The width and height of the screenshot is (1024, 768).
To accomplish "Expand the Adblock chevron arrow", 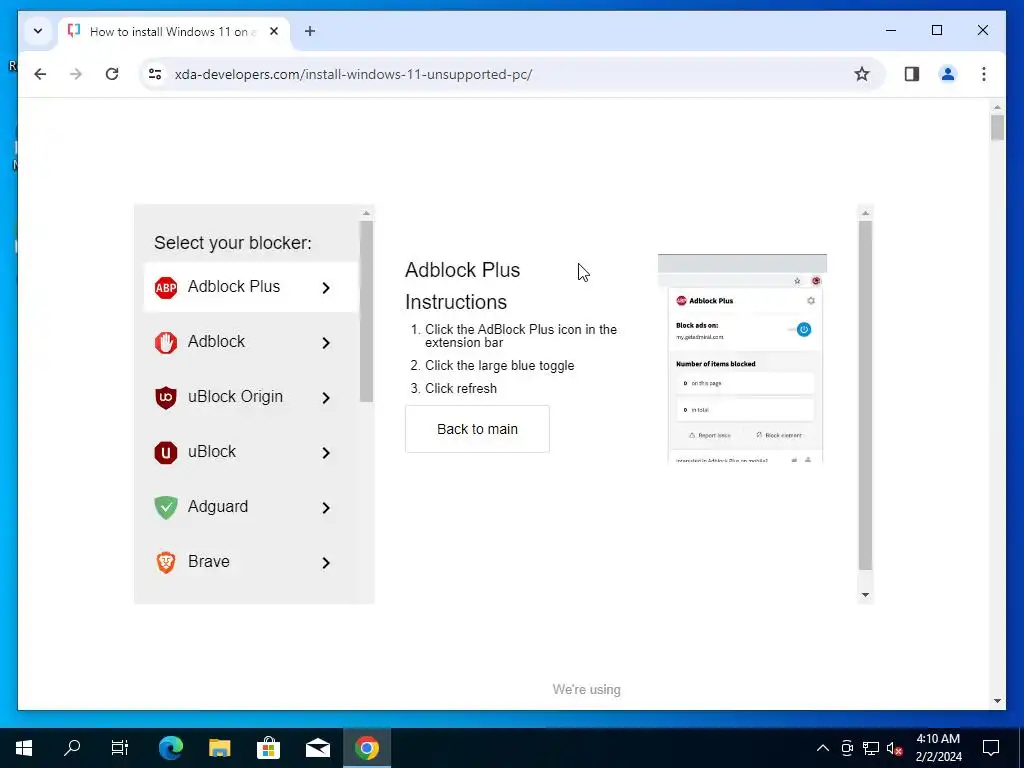I will (326, 343).
